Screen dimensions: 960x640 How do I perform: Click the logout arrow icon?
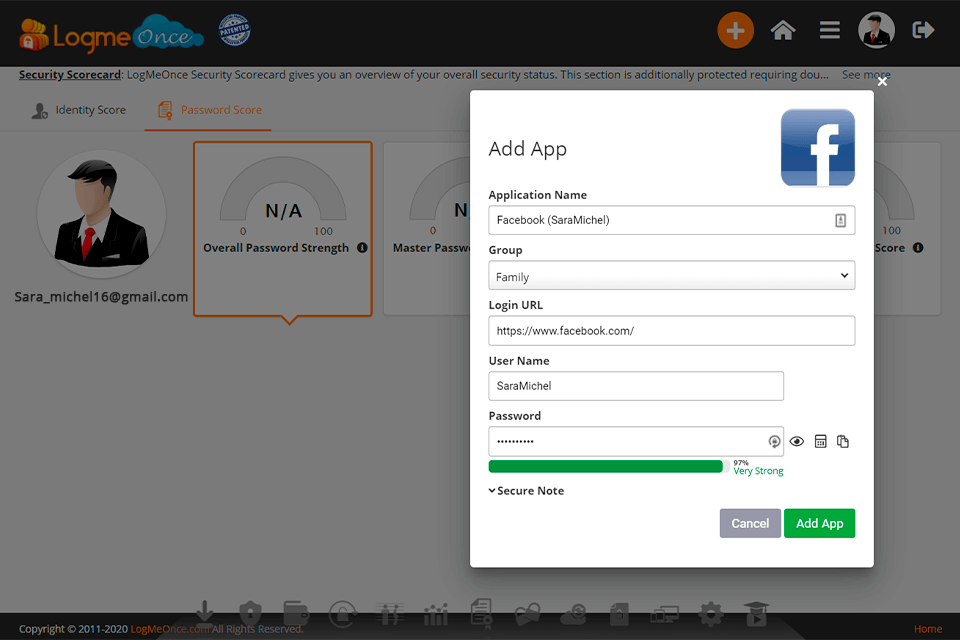[x=923, y=31]
